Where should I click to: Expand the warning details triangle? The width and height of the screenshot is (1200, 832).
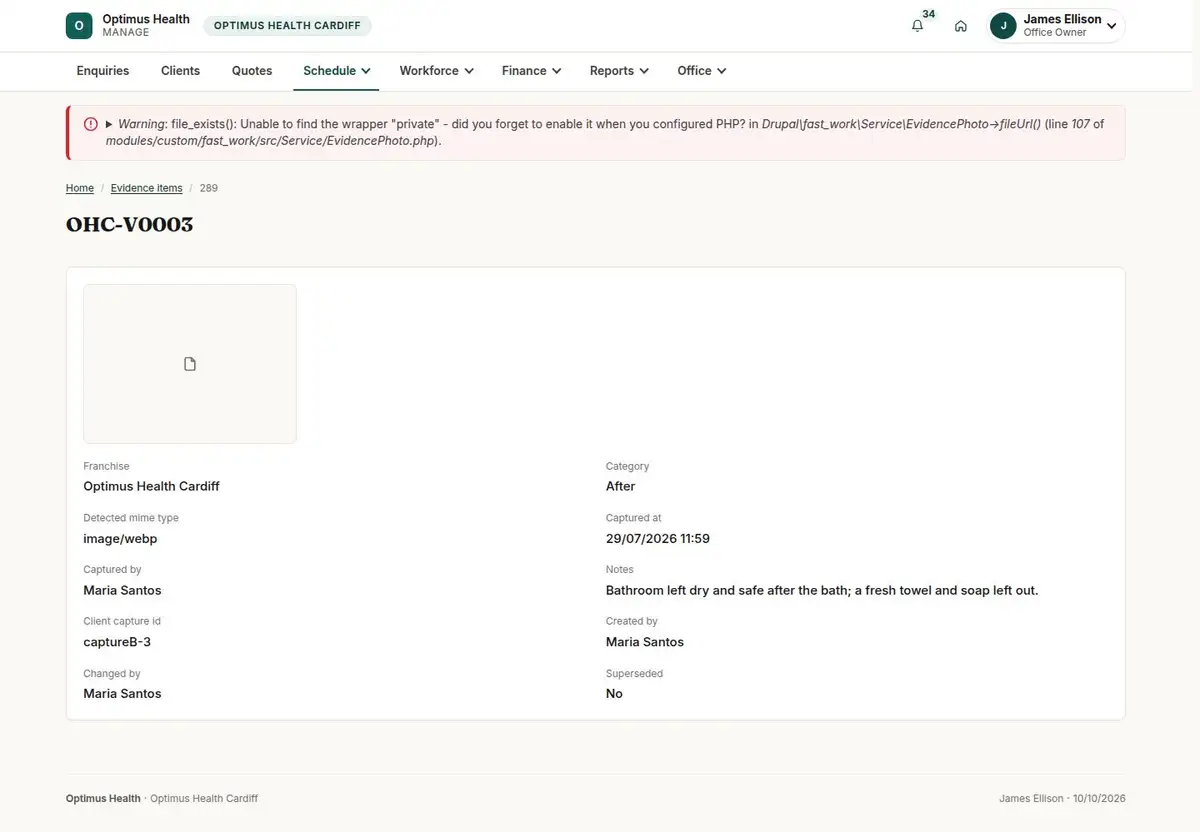click(109, 124)
